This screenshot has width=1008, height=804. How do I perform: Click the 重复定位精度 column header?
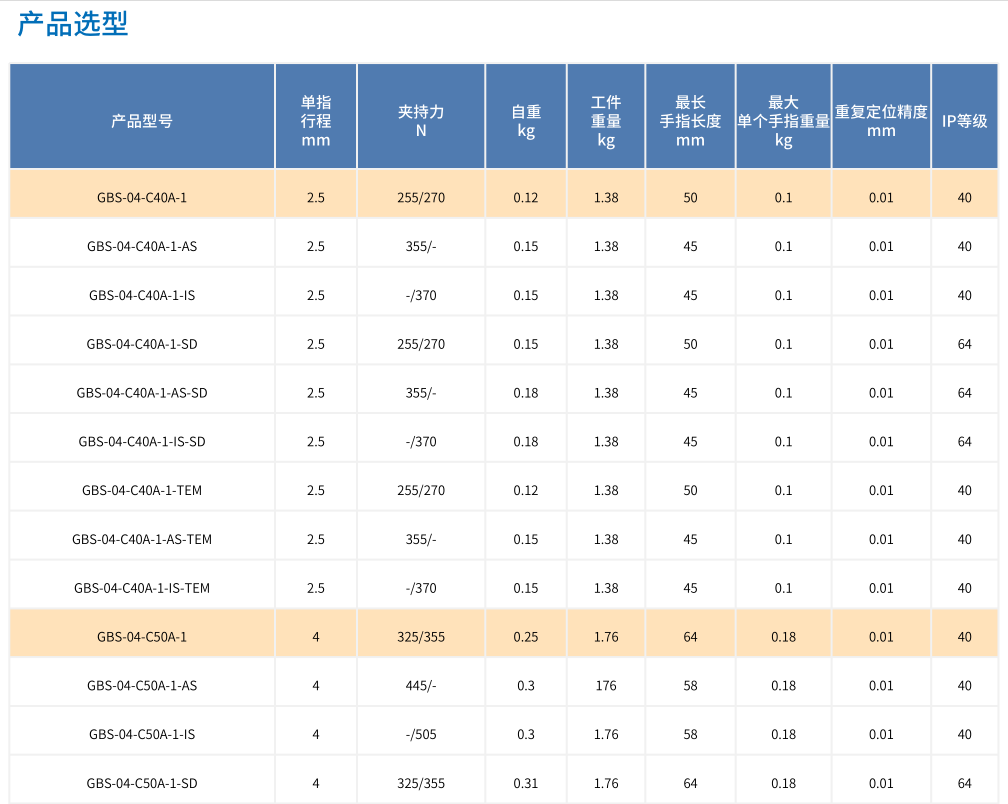[881, 121]
